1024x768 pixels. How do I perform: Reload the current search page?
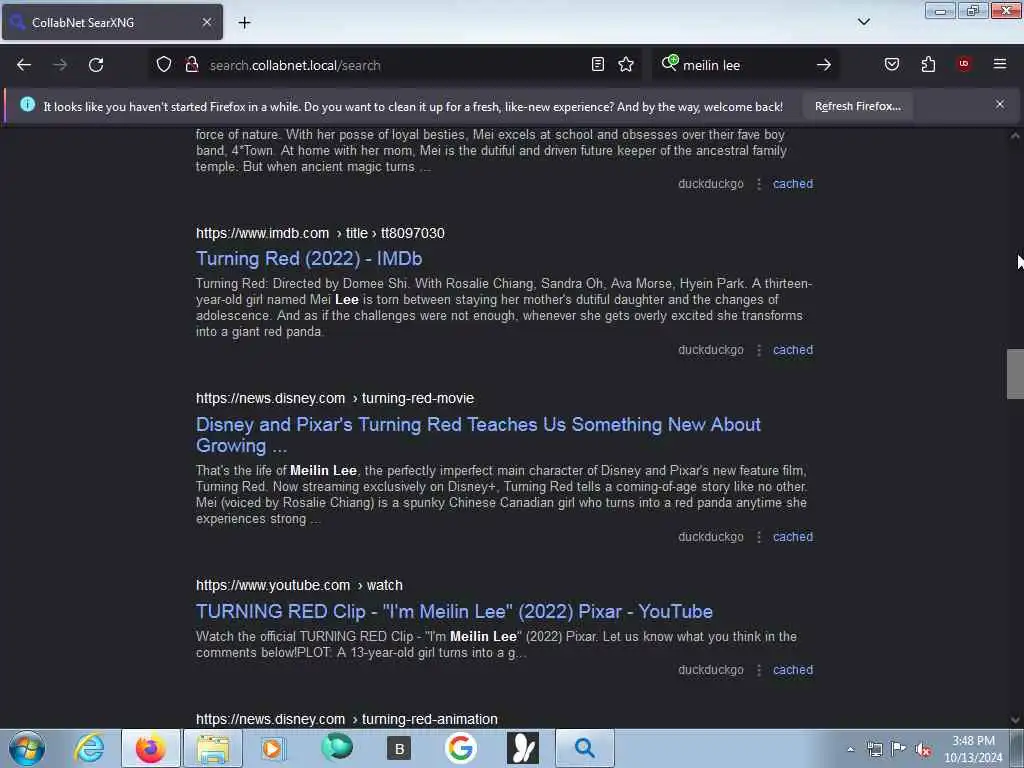(x=96, y=65)
